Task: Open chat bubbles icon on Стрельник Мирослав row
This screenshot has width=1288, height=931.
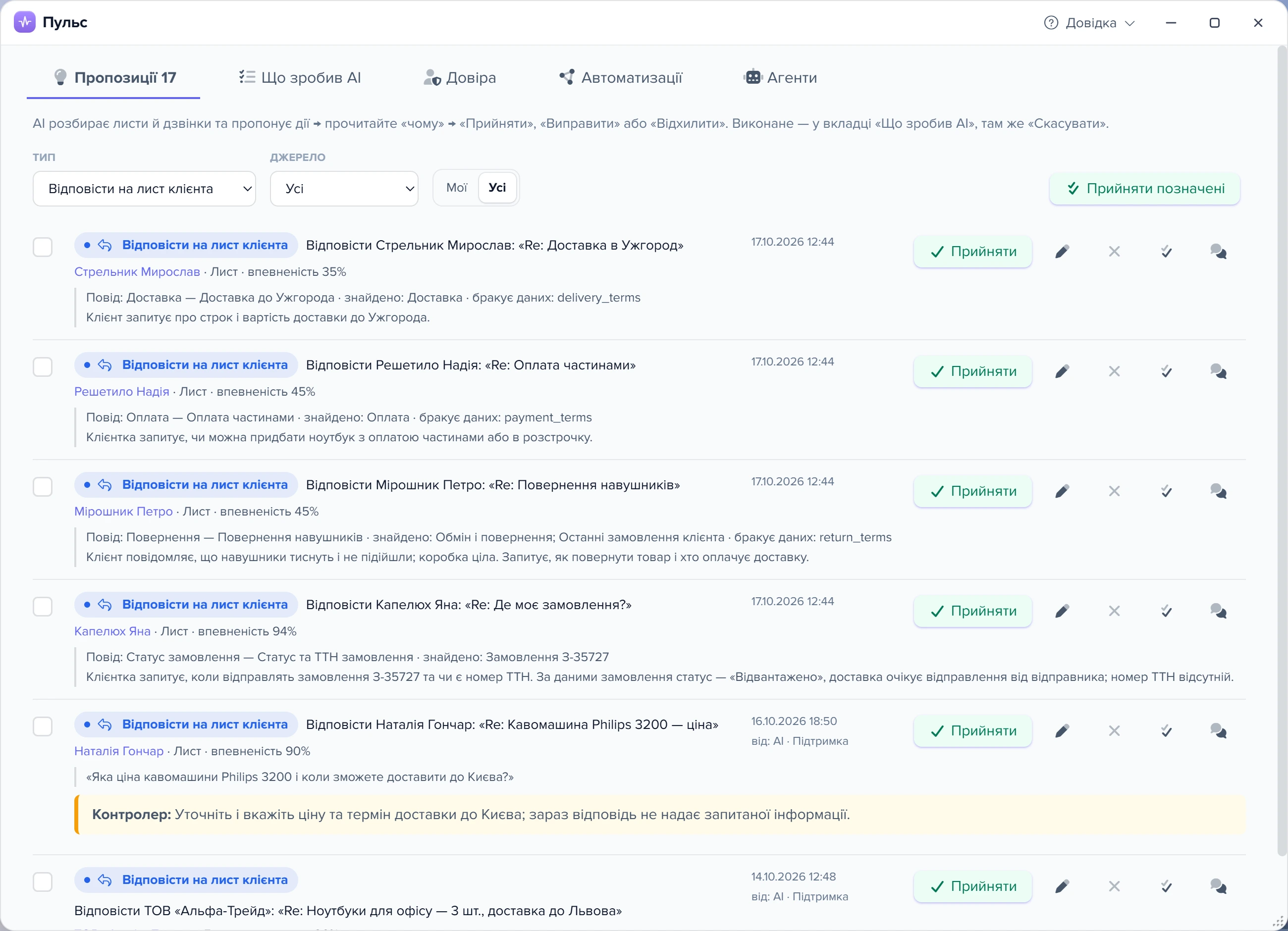Action: click(1218, 252)
